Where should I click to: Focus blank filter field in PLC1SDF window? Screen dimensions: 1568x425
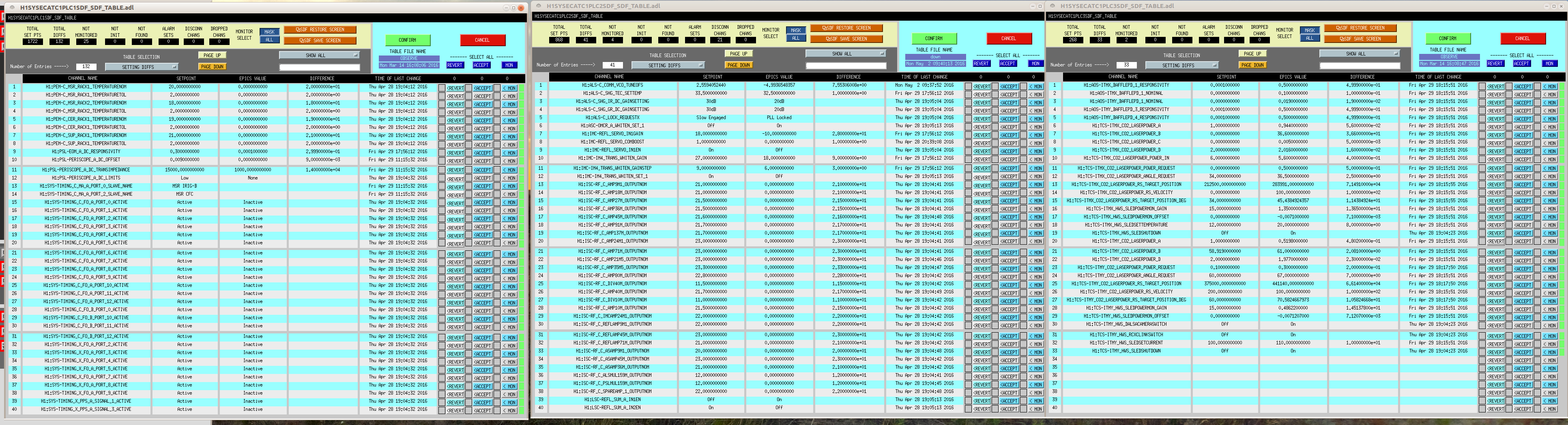click(319, 67)
